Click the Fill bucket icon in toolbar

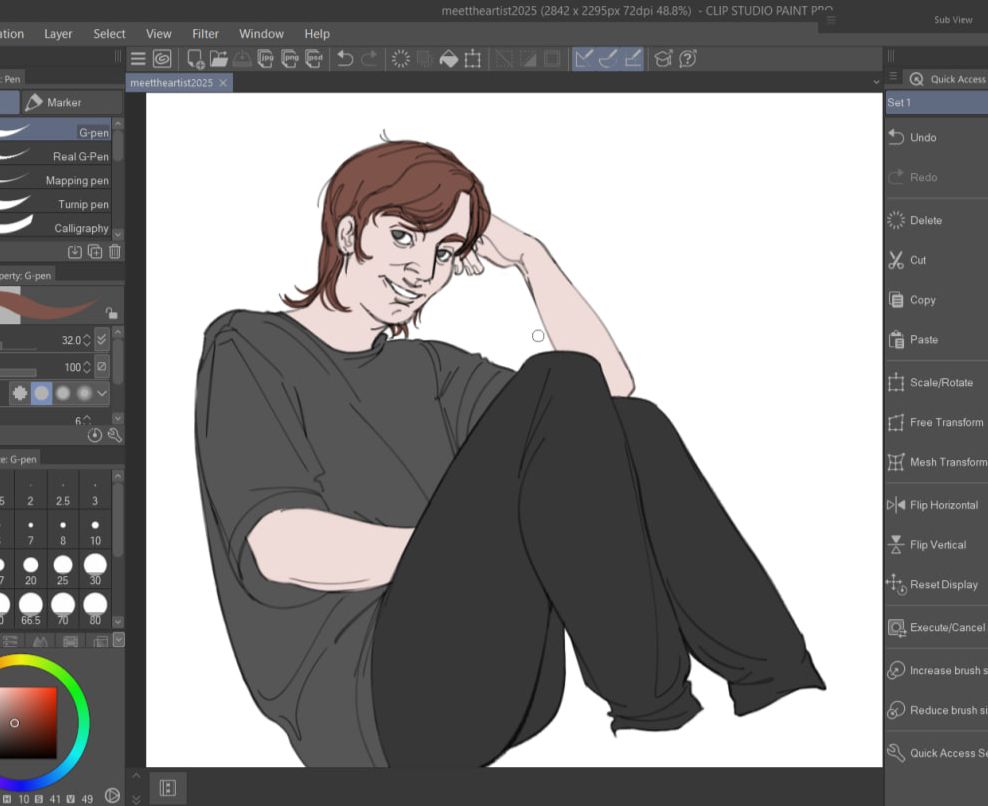coord(449,59)
